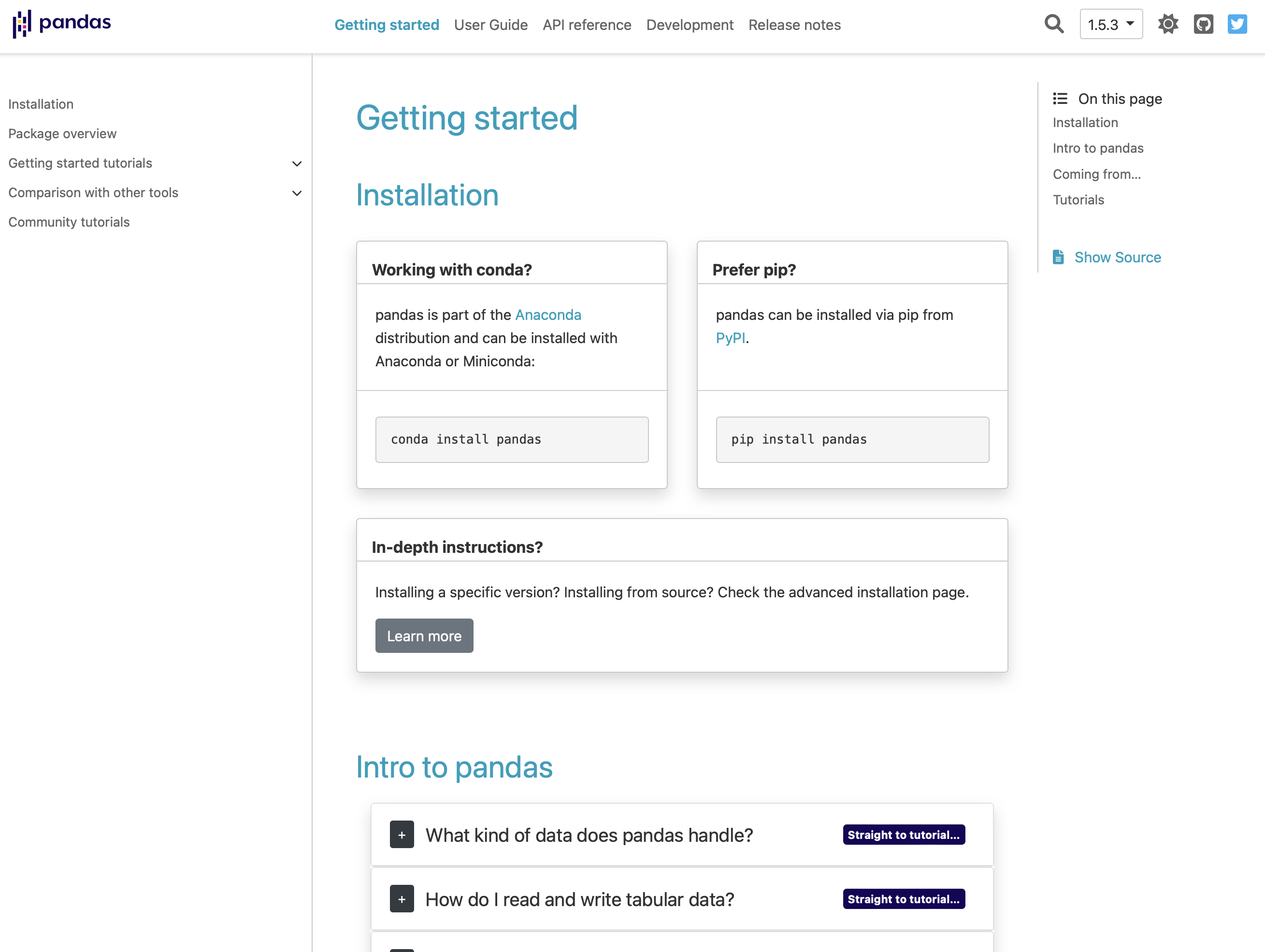1265x952 pixels.
Task: Click Straight to tutorial for data handling
Action: tap(904, 835)
